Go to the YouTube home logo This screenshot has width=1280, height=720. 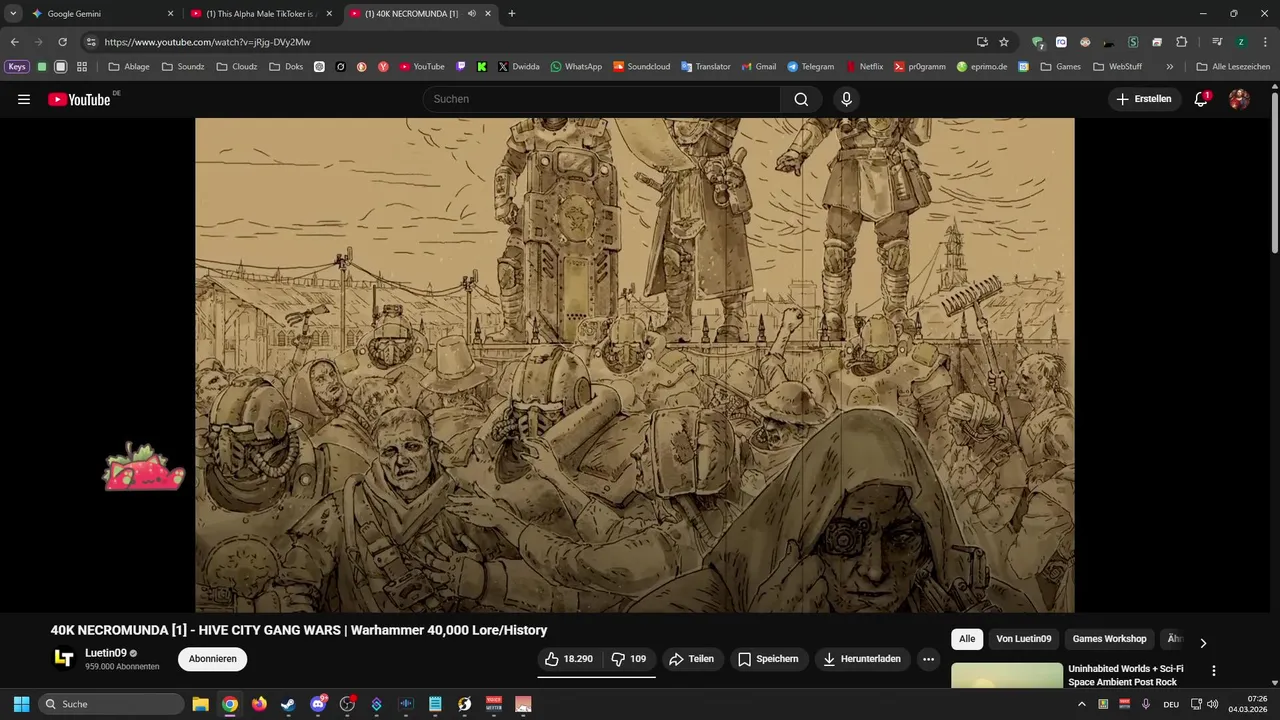pos(79,99)
